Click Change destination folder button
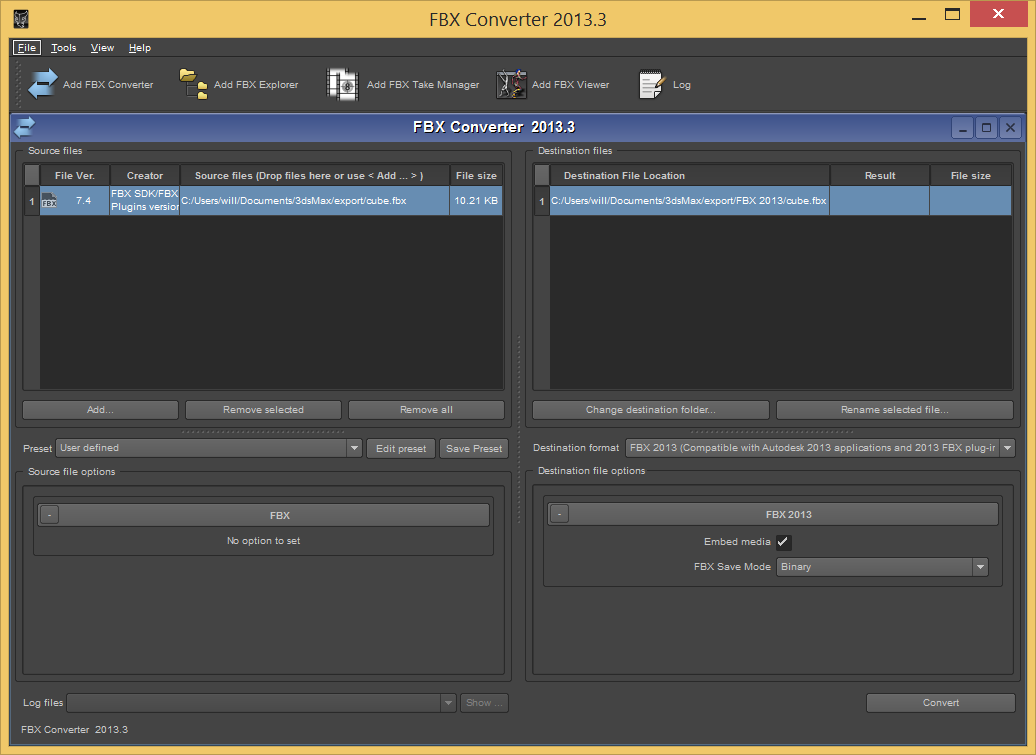The width and height of the screenshot is (1036, 755). (651, 410)
